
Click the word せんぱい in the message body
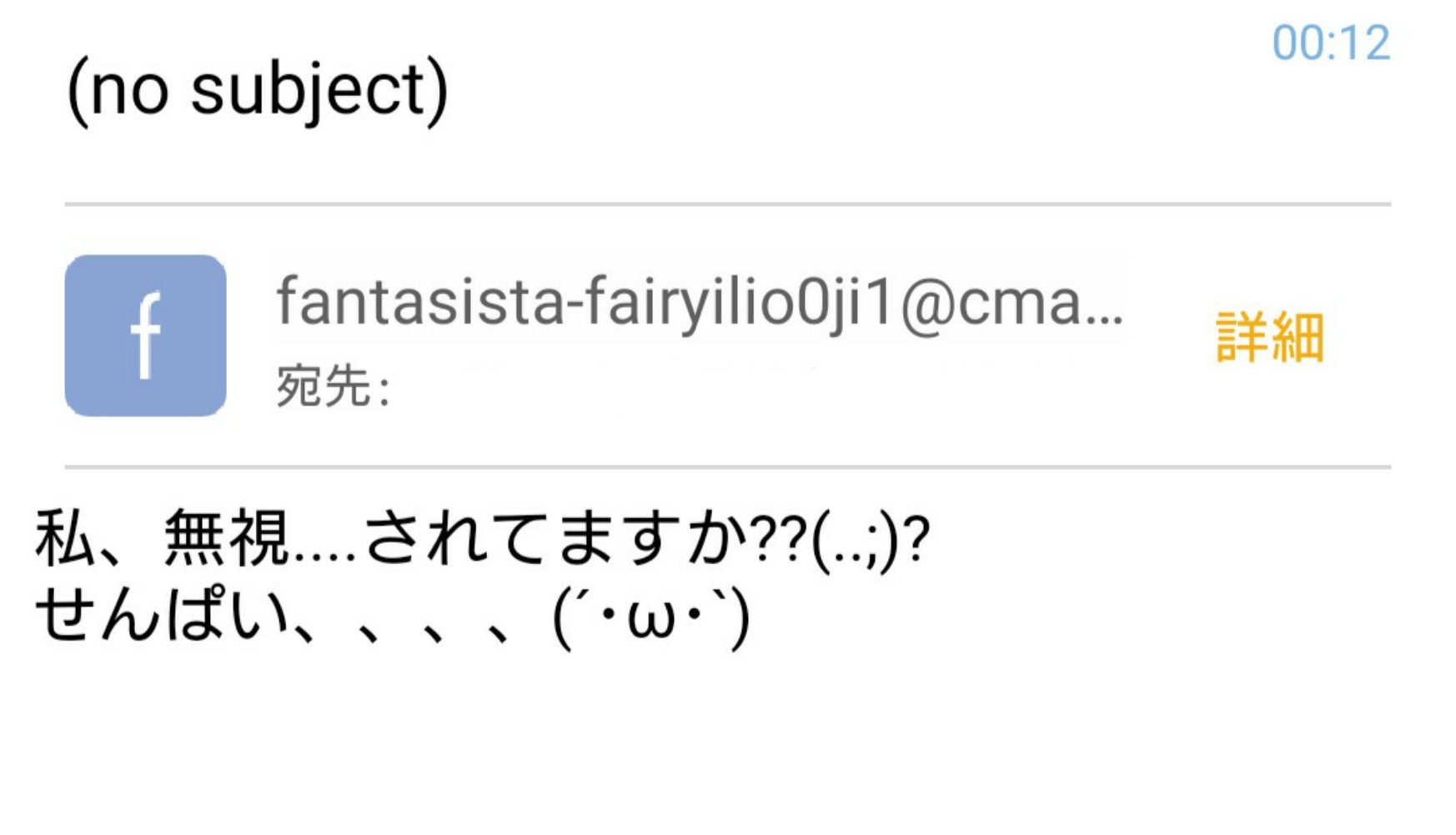click(x=163, y=616)
